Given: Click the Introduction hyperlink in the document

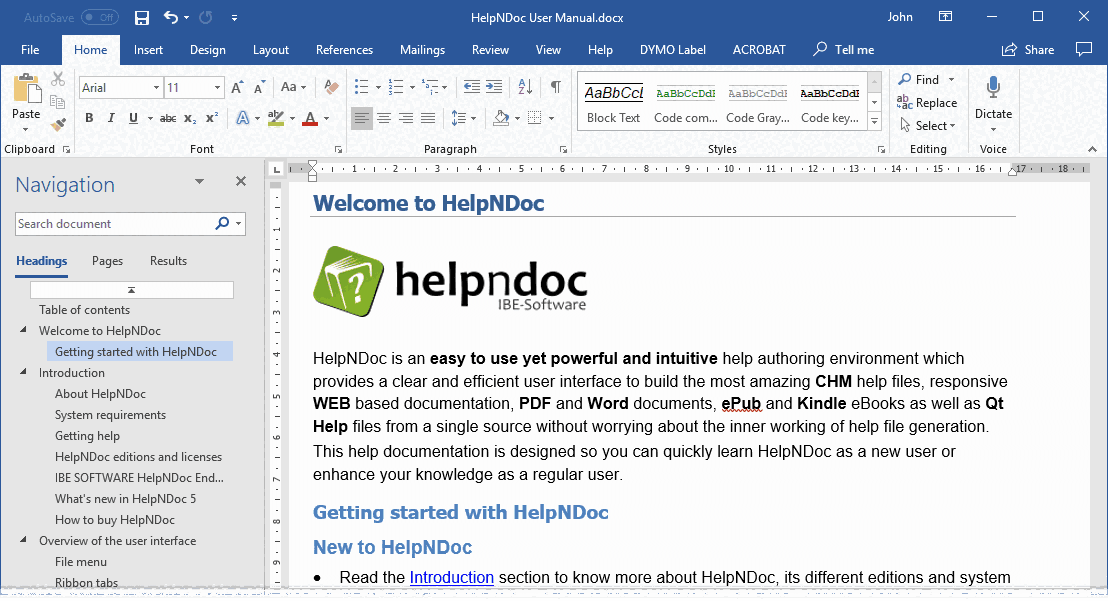Looking at the screenshot, I should [x=451, y=577].
